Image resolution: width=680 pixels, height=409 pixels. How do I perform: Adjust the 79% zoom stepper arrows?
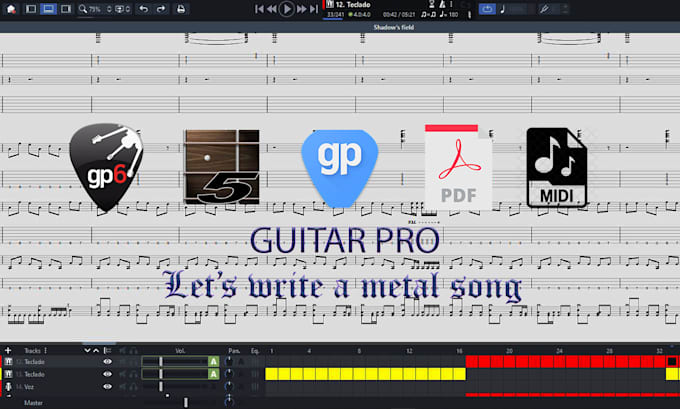pos(109,9)
